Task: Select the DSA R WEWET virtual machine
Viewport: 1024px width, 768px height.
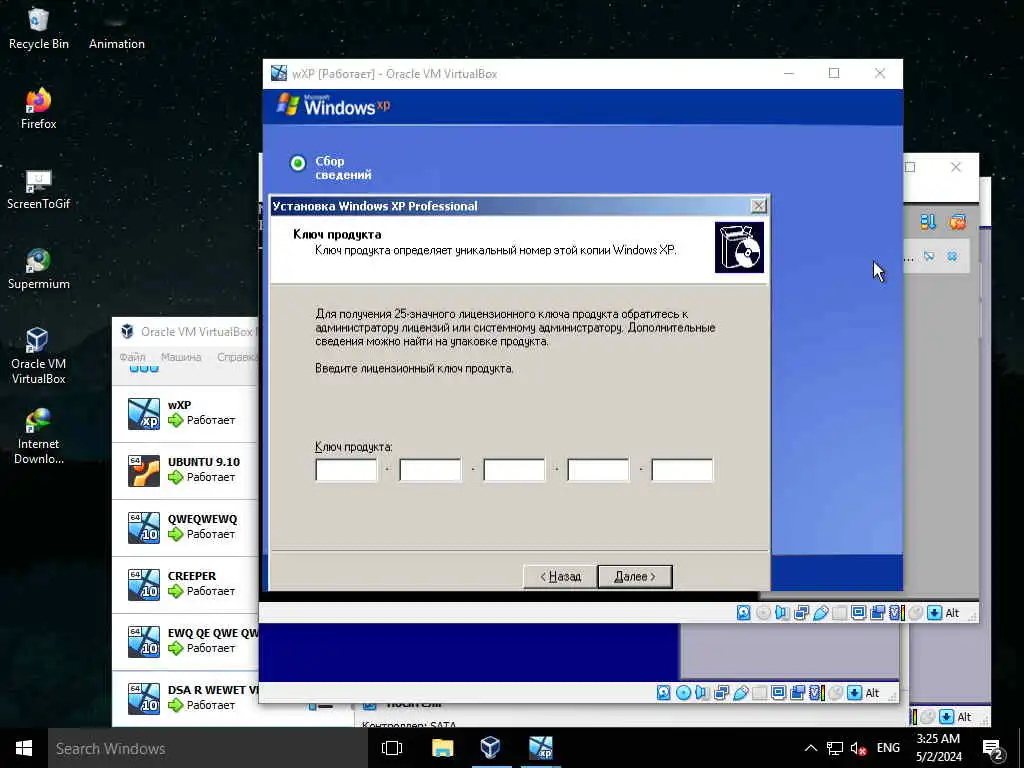Action: pyautogui.click(x=186, y=697)
